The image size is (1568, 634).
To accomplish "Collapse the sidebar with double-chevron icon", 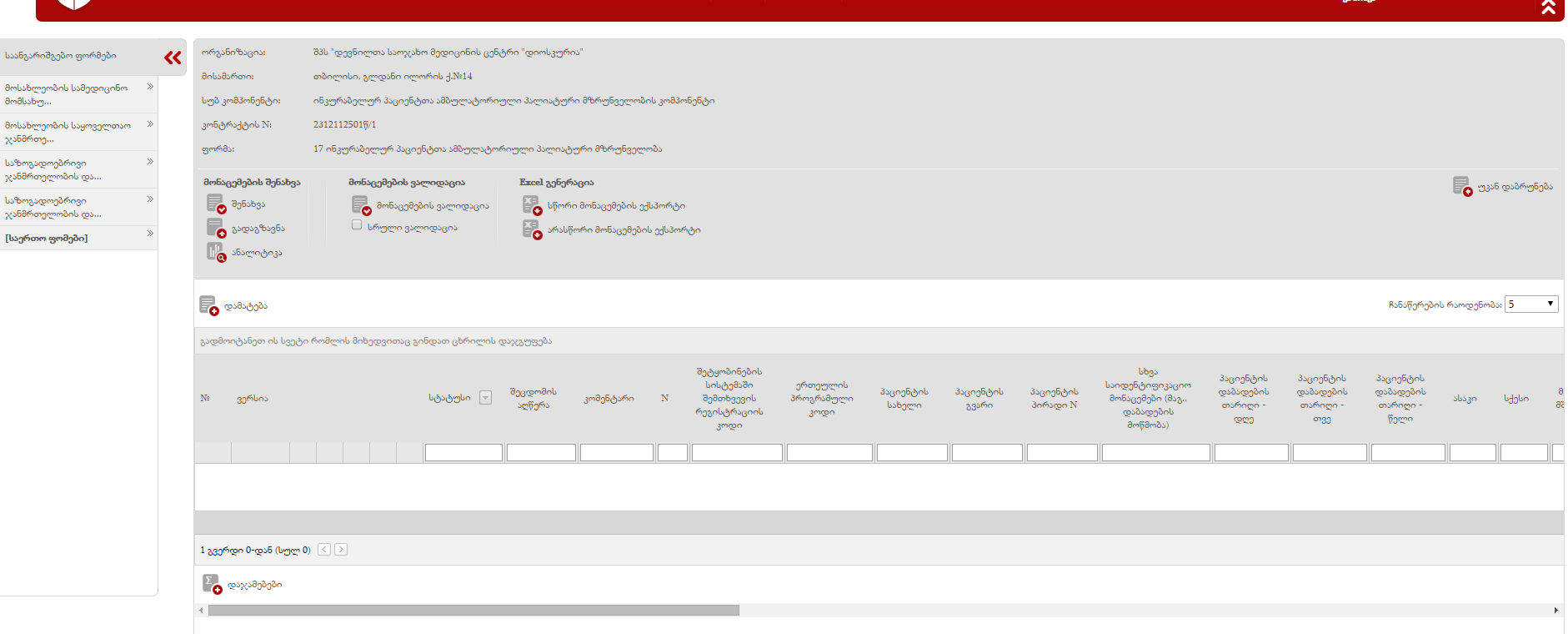I will [x=173, y=58].
